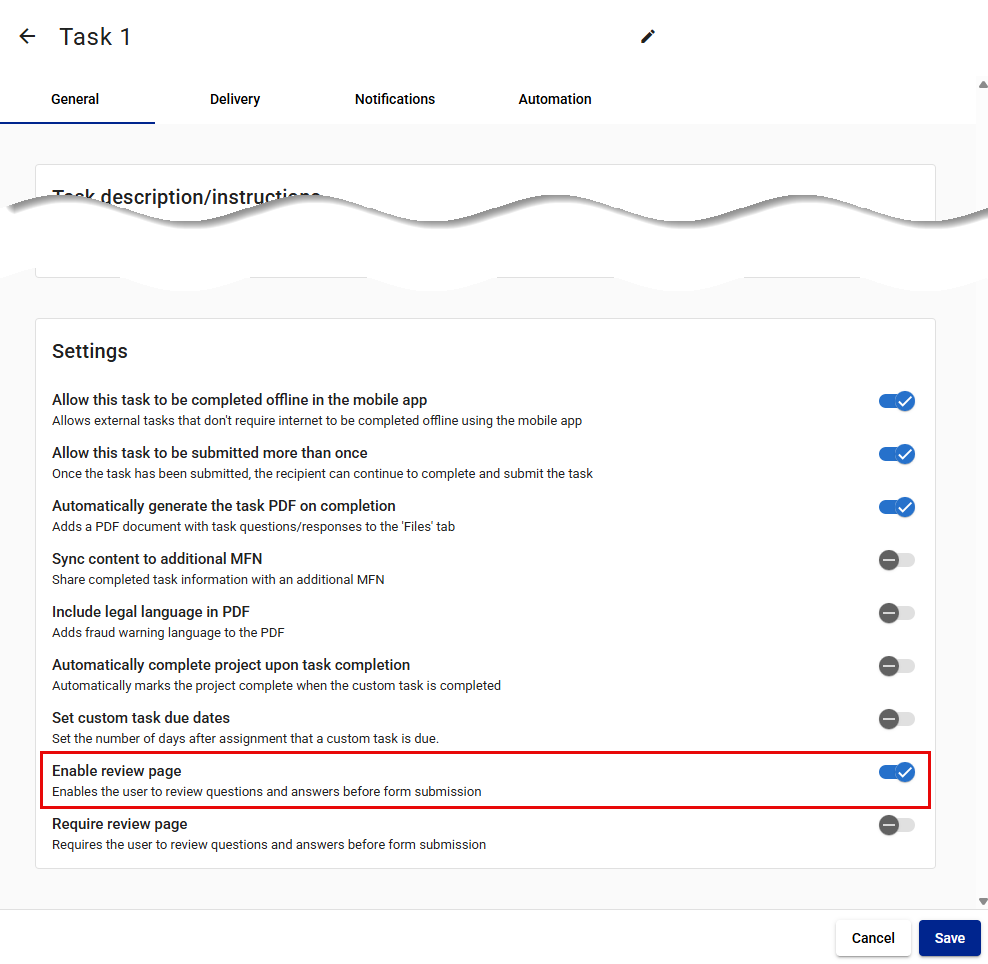Switch to the General tab
The image size is (988, 964).
click(75, 99)
